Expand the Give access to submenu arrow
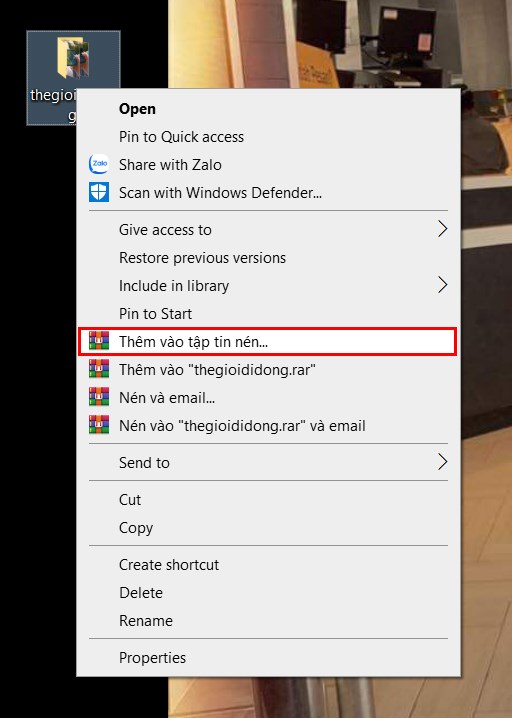This screenshot has width=512, height=718. pos(442,229)
